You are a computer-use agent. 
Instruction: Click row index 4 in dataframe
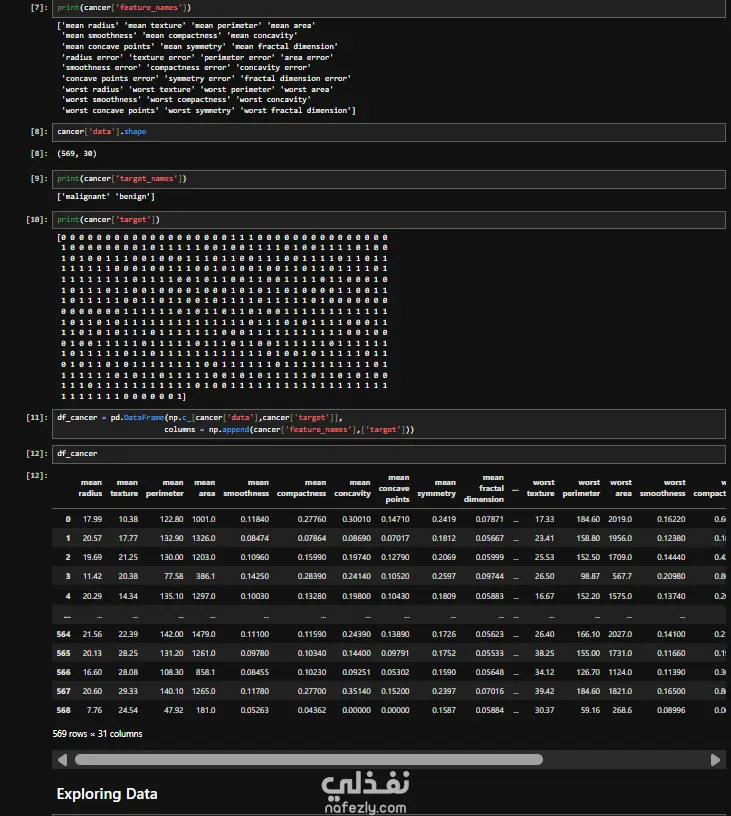click(x=68, y=596)
